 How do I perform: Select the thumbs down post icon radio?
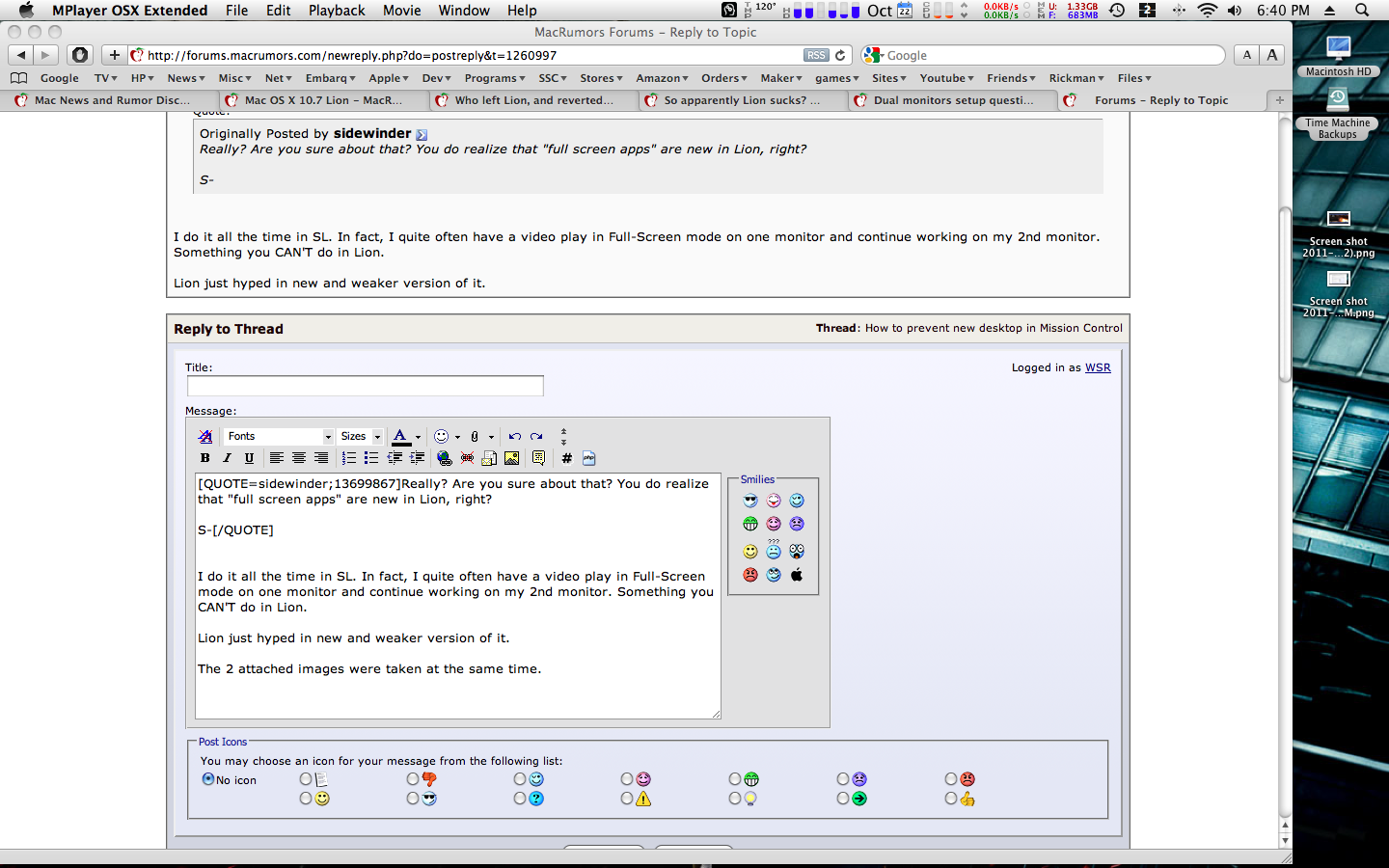413,779
